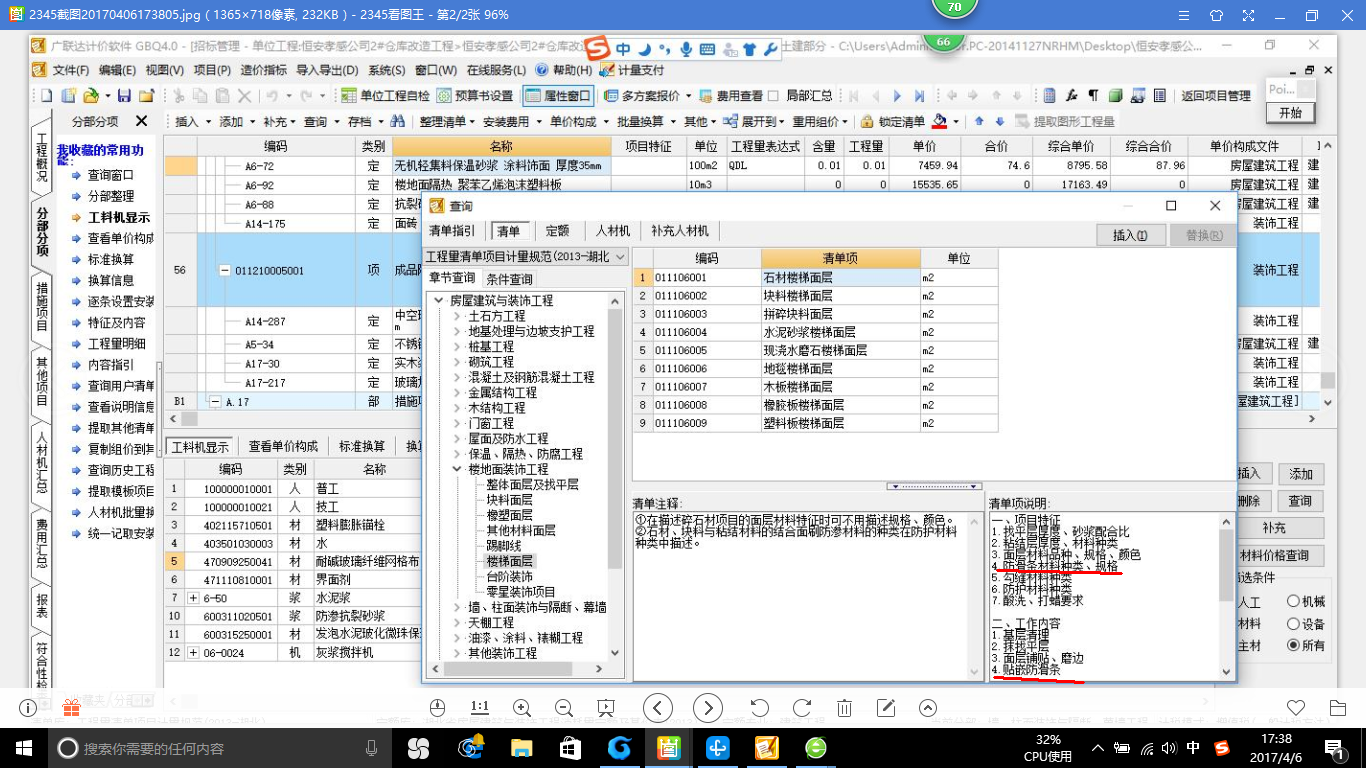Open 预算书设置 settings
Screen dimensions: 1366x768
coord(475,96)
